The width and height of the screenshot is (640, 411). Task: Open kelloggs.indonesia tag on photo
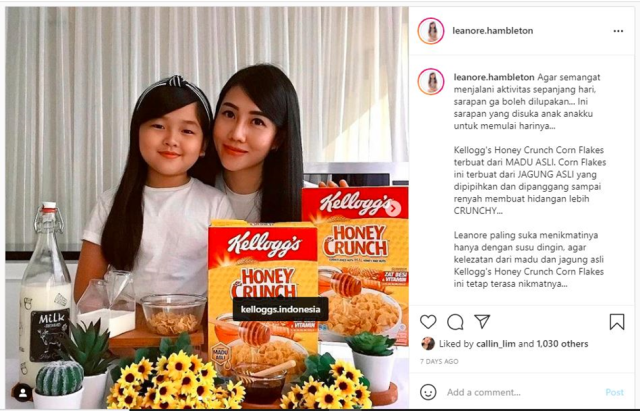280,309
